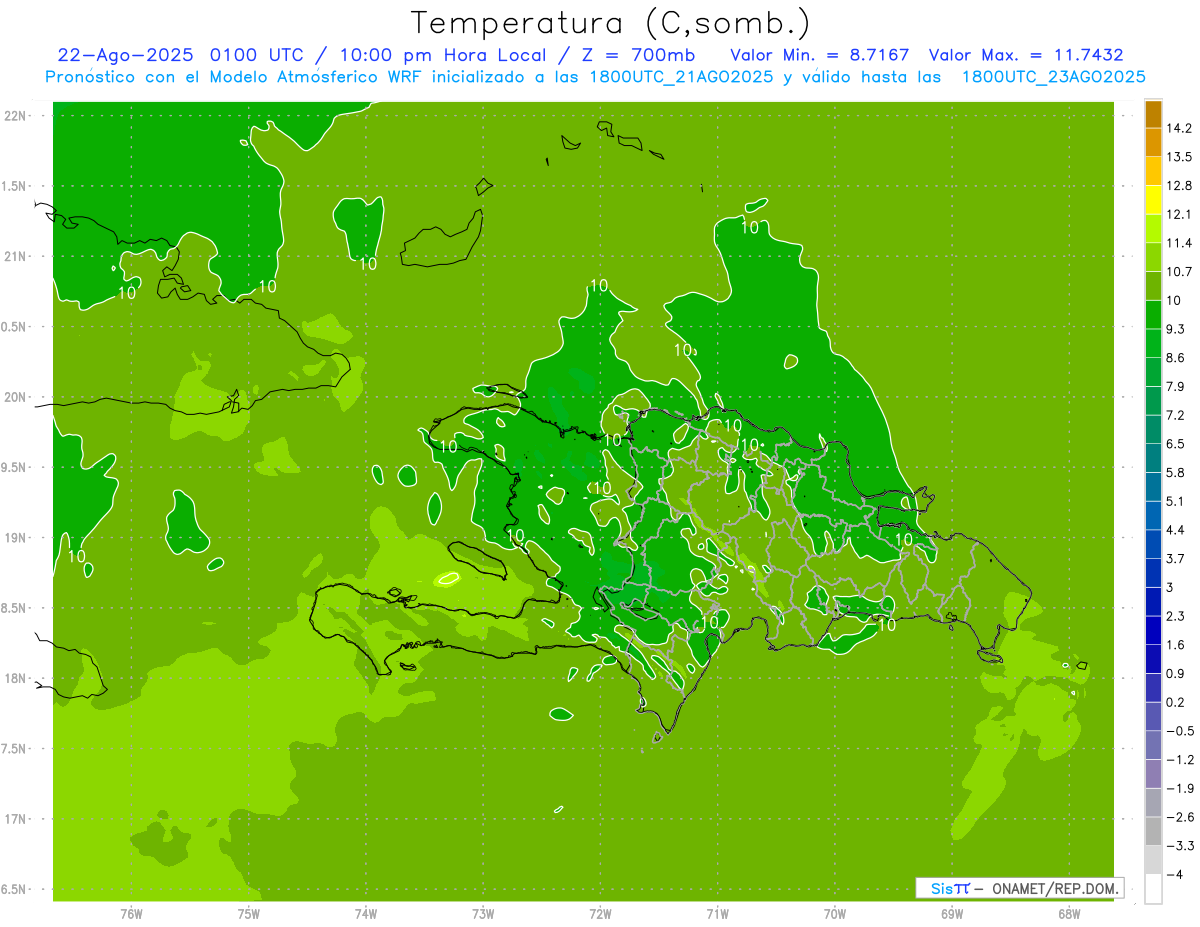This screenshot has height=927, width=1200.
Task: Click the legend swatch between 9.3 and 10
Action: (x=1153, y=315)
